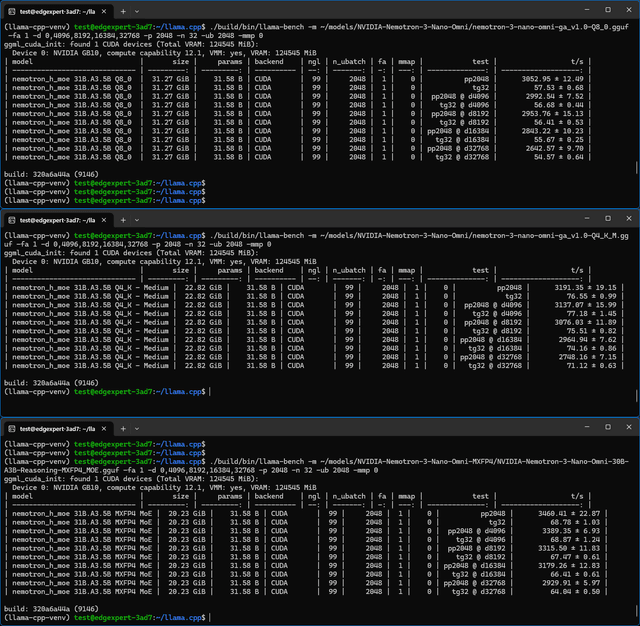Expand profile dropdown in middle terminal
The width and height of the screenshot is (640, 626).
pyautogui.click(x=137, y=220)
